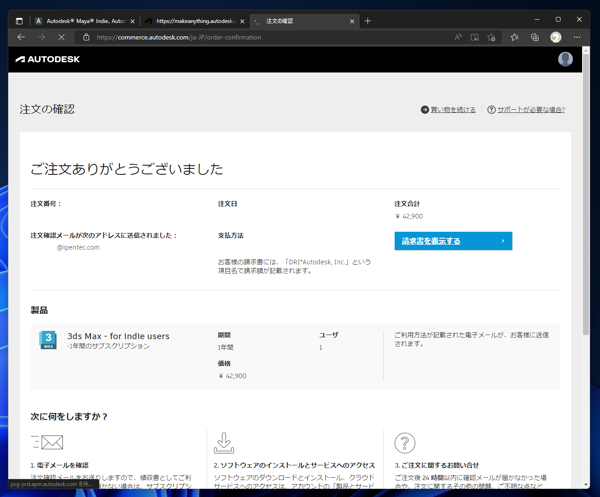Open a new browser tab

367,21
